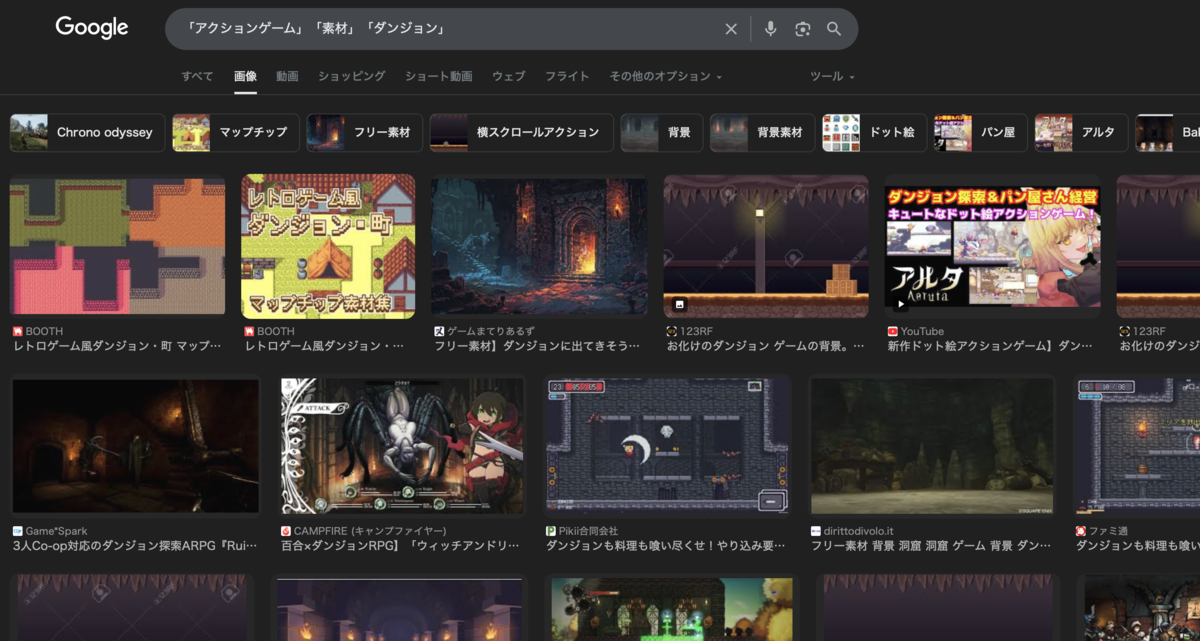The width and height of the screenshot is (1200, 641).
Task: Open link 百合×ダンジョンRPG】「ウィッチアンドリ…
Action: 400,546
